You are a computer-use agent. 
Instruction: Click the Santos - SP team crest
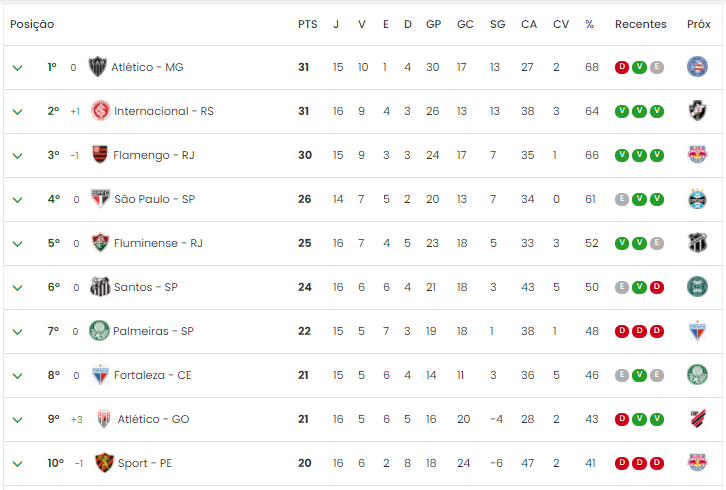[x=100, y=287]
